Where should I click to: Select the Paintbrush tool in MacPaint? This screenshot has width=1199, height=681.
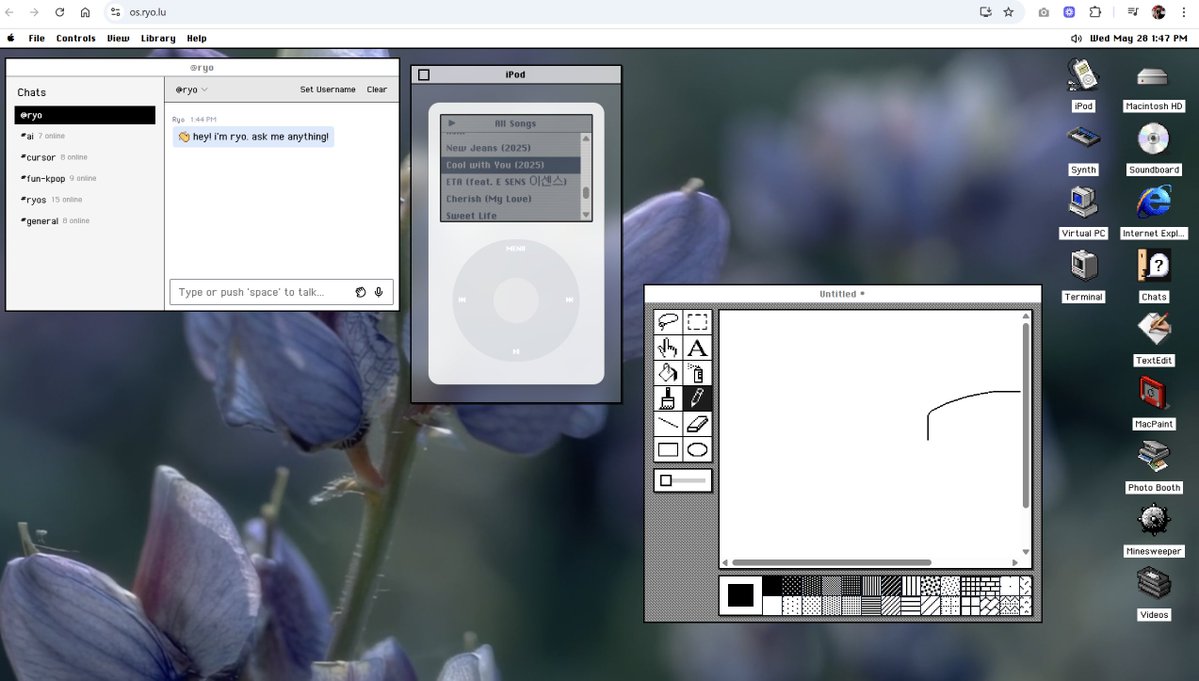point(668,398)
